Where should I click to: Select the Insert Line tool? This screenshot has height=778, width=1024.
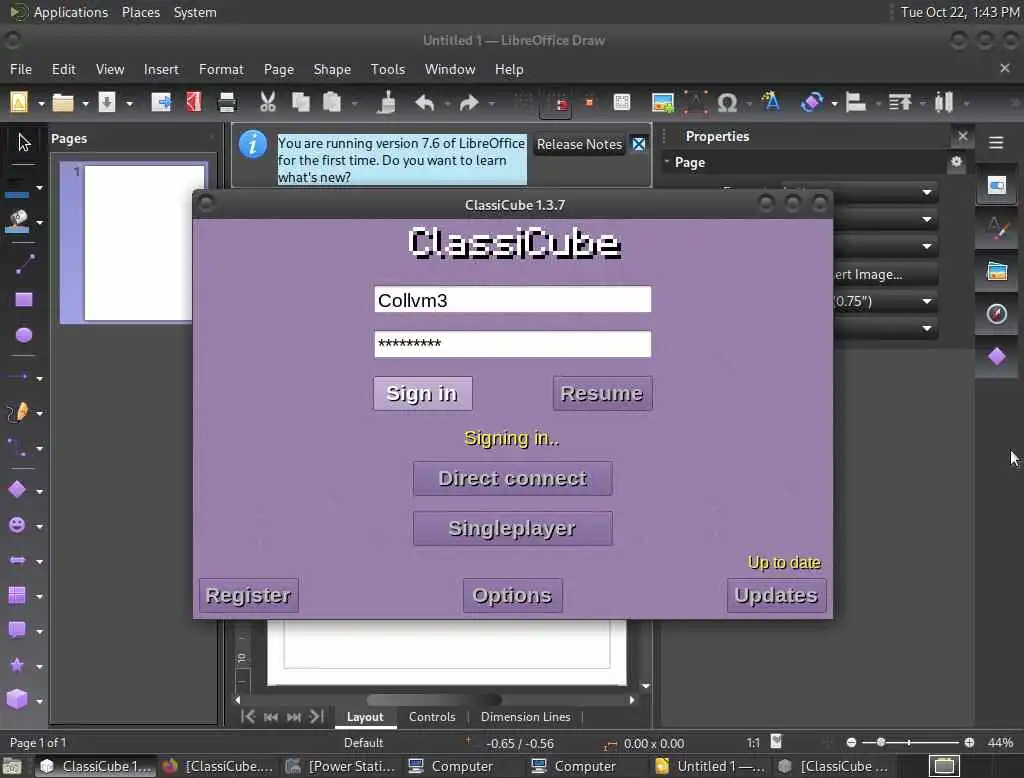[24, 264]
